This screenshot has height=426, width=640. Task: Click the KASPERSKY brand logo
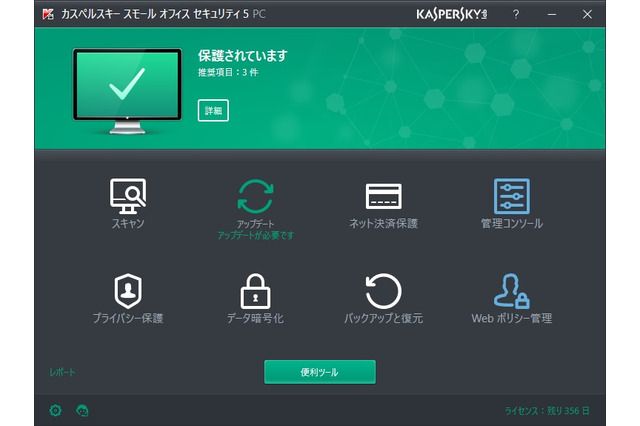coord(451,14)
